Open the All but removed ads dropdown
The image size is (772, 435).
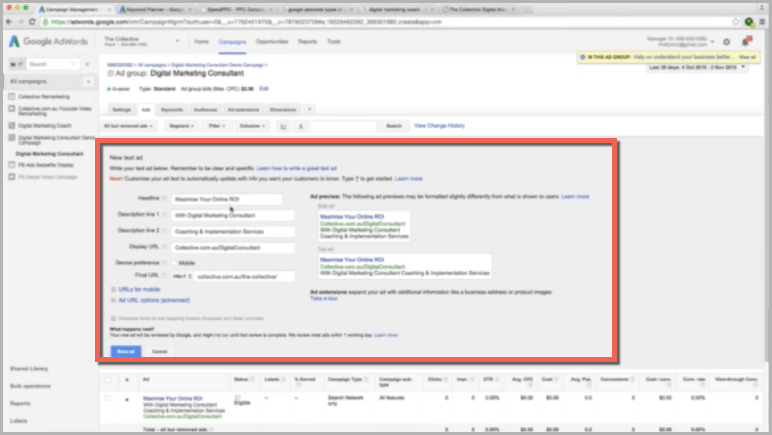pos(128,126)
